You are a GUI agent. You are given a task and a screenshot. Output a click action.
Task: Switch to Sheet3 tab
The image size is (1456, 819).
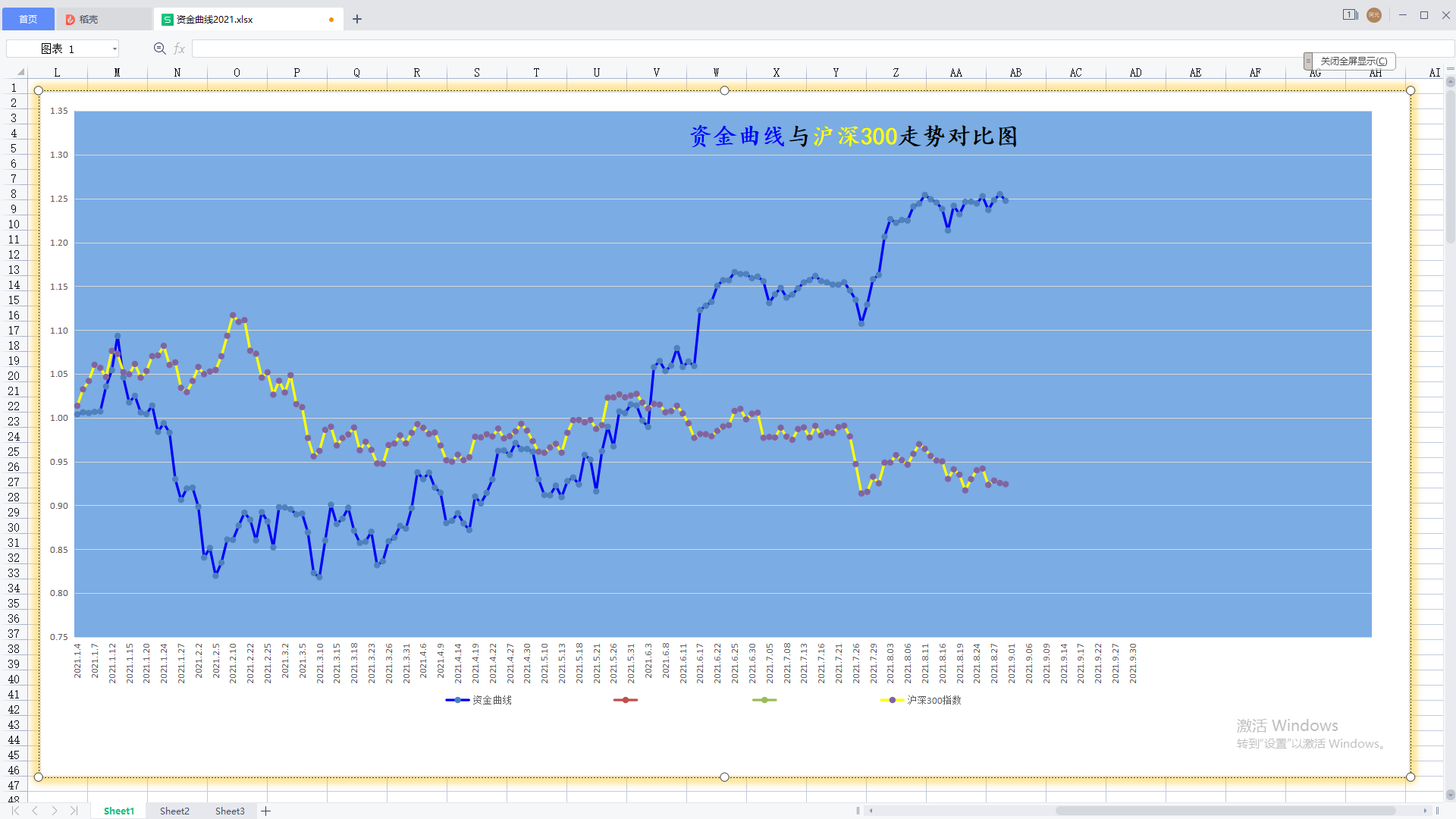(x=230, y=811)
